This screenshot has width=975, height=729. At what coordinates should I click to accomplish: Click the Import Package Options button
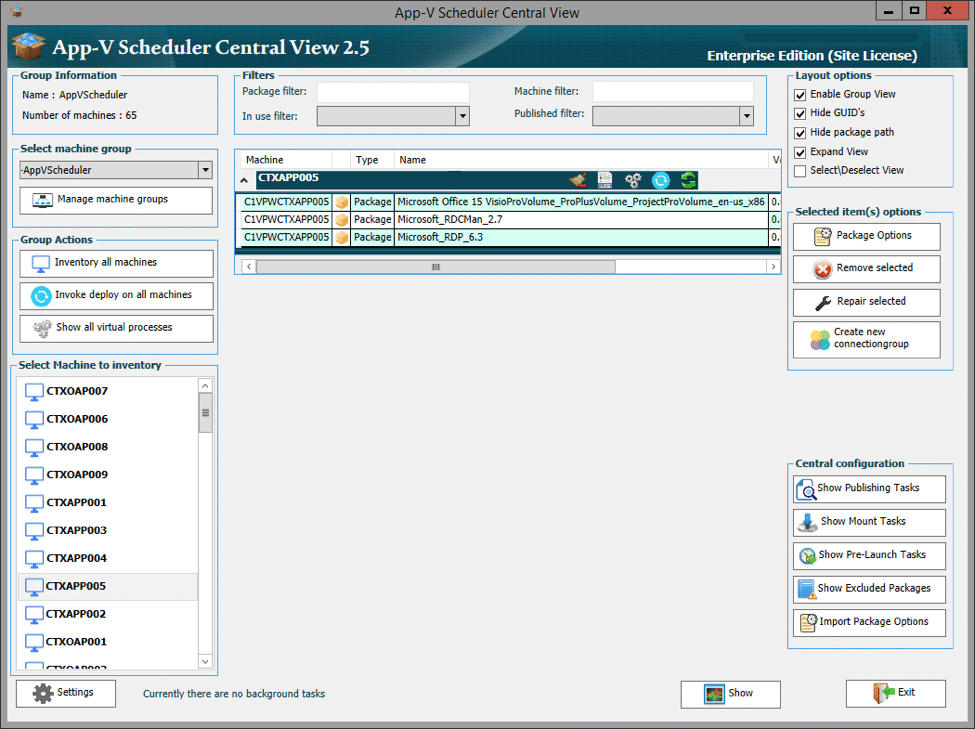(x=869, y=623)
